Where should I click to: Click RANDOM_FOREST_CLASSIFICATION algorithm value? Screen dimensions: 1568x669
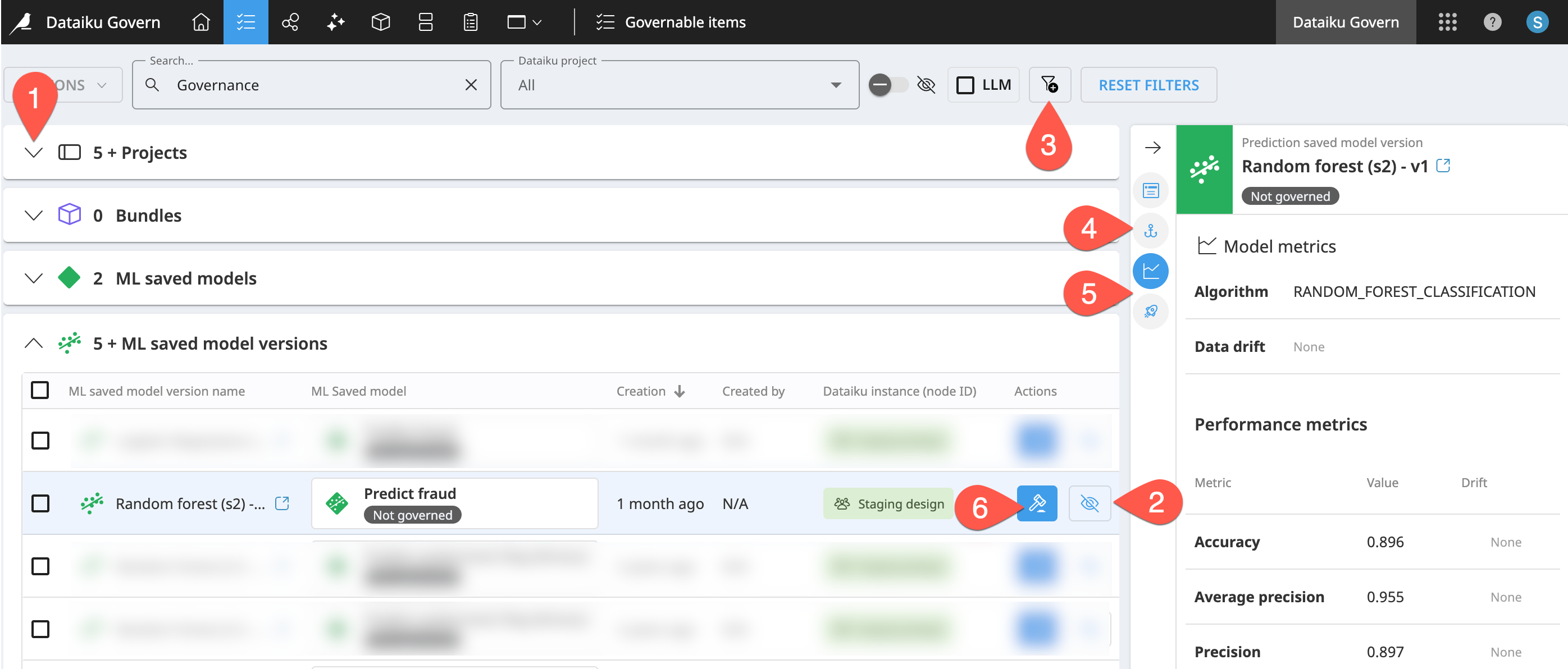click(x=1414, y=291)
